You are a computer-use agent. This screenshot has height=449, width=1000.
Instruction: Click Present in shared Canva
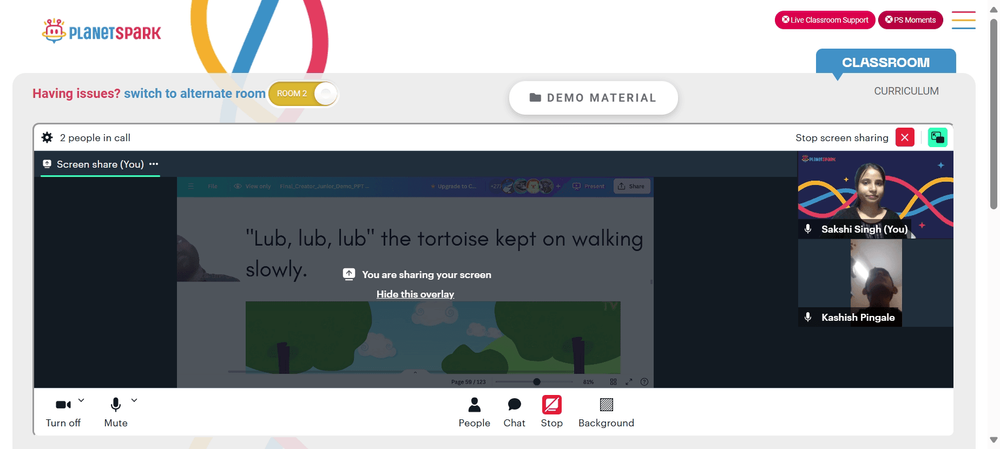(587, 186)
